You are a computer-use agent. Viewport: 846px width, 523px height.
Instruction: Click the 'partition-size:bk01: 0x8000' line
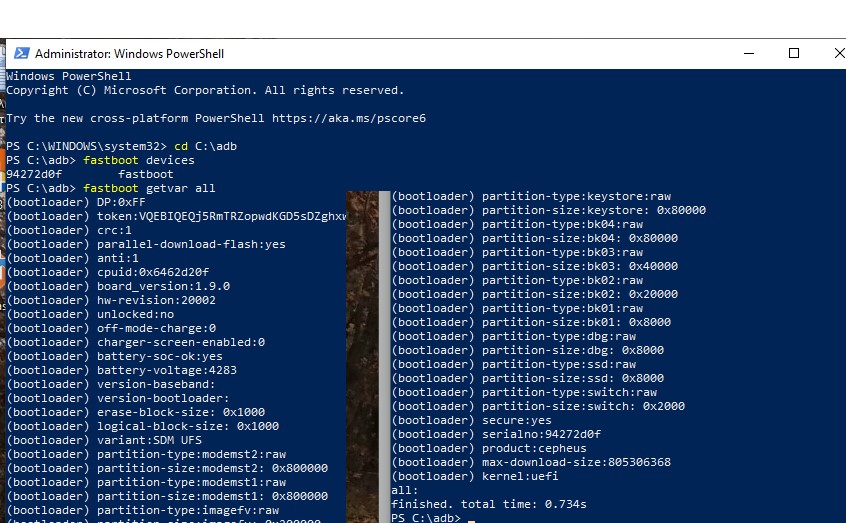click(531, 323)
